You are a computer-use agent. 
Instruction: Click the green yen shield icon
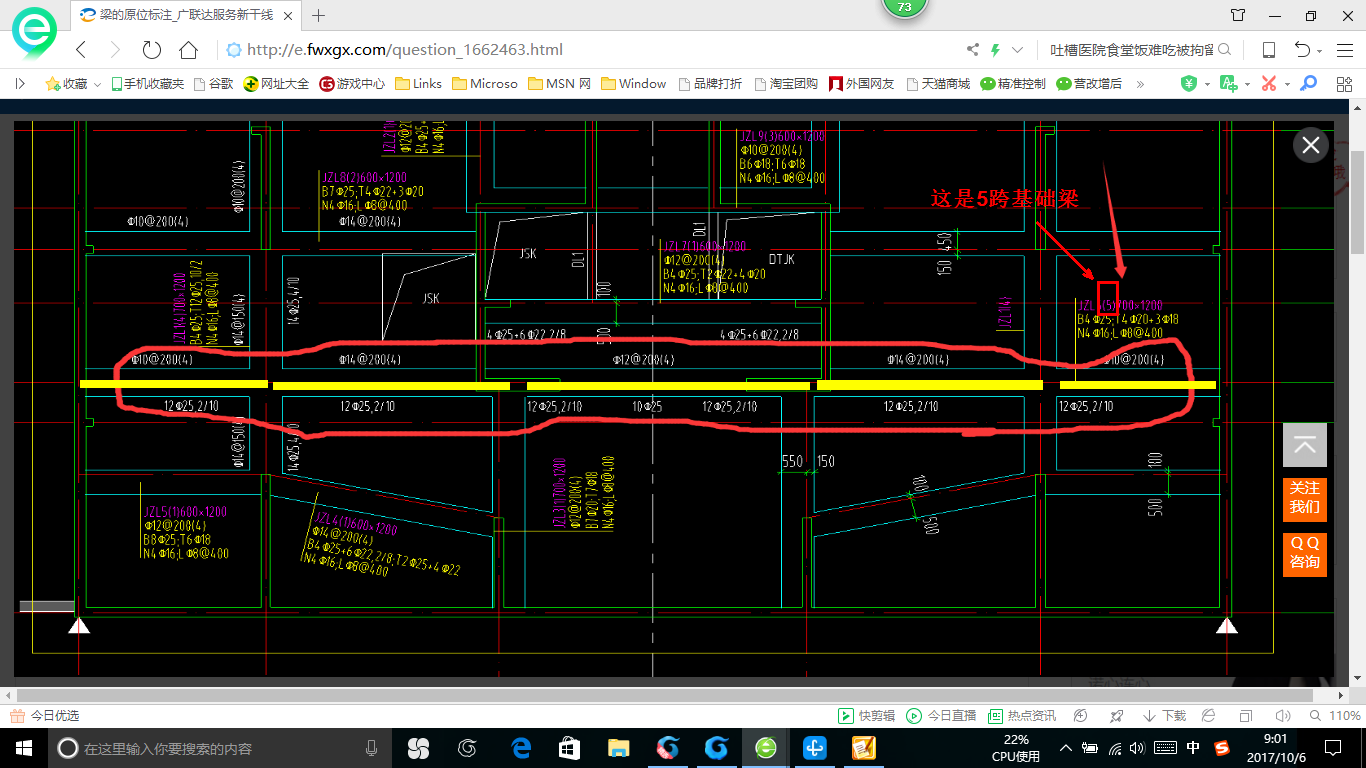[1189, 84]
